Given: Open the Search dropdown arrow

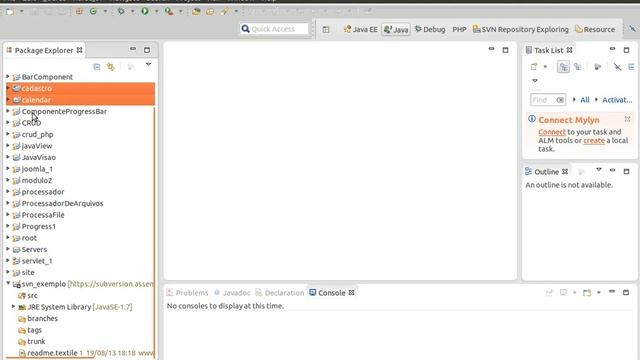Looking at the screenshot, I should [x=236, y=12].
